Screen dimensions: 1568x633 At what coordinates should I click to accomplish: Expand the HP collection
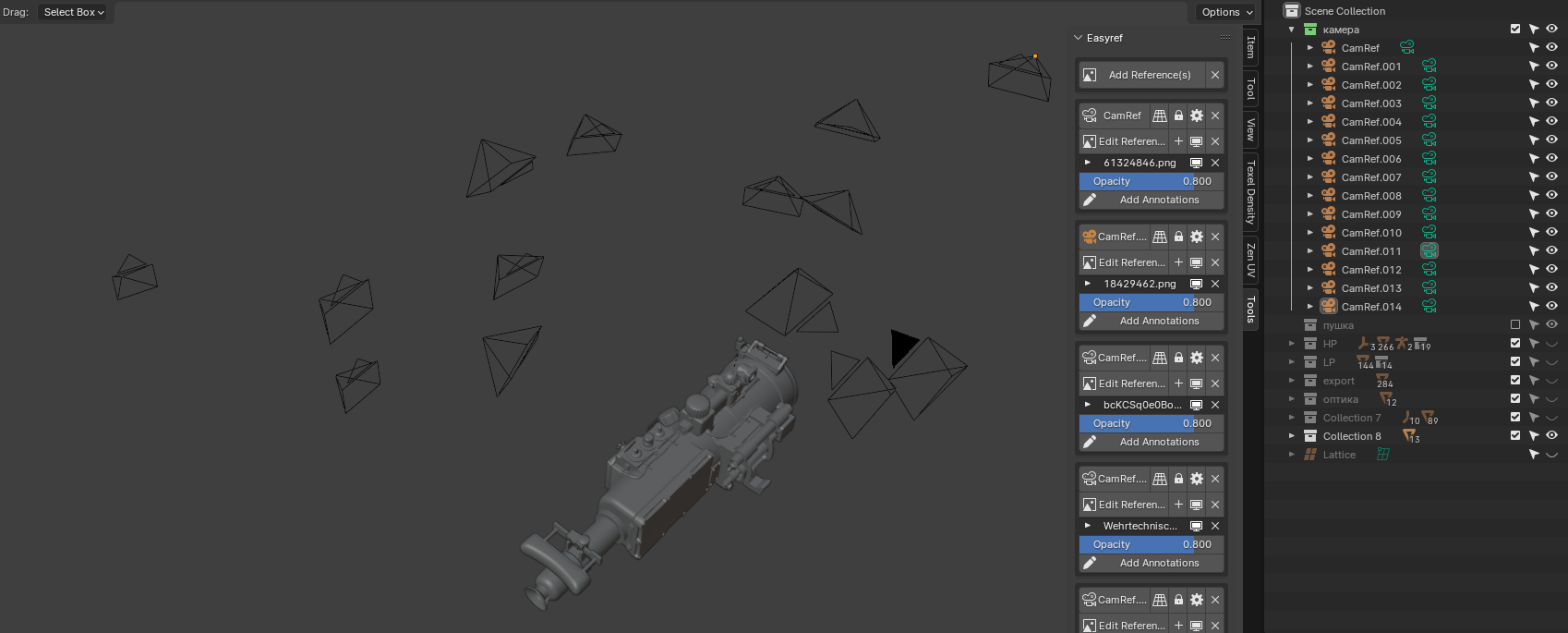(x=1292, y=344)
